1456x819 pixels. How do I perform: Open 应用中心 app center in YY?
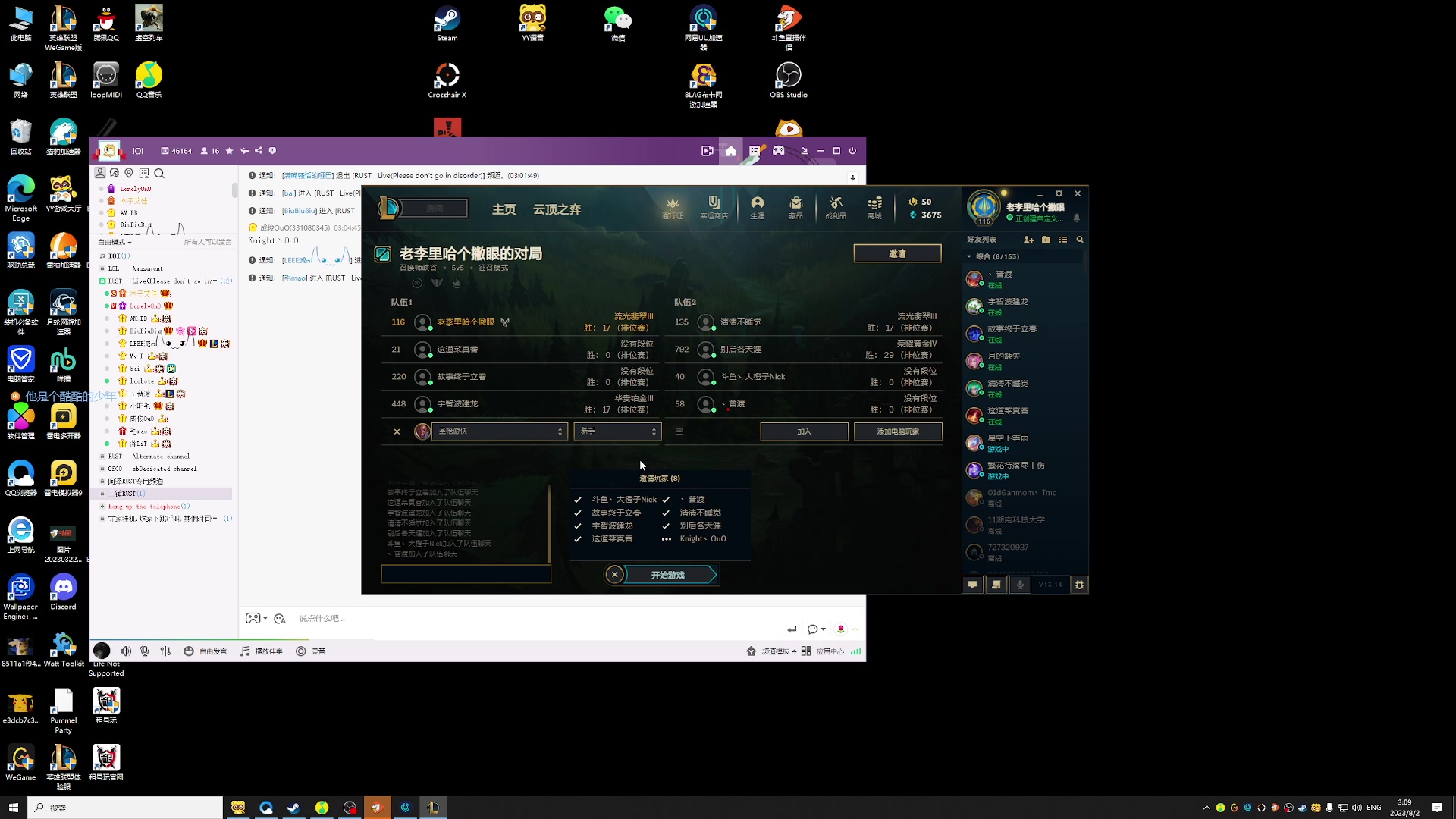coord(823,651)
